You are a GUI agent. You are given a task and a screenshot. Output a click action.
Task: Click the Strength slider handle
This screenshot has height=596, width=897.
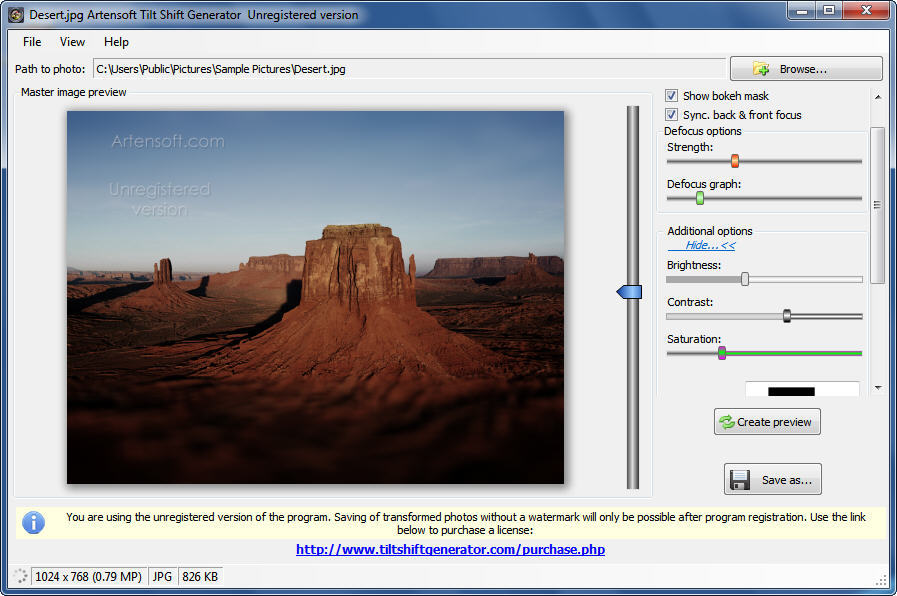(x=735, y=160)
